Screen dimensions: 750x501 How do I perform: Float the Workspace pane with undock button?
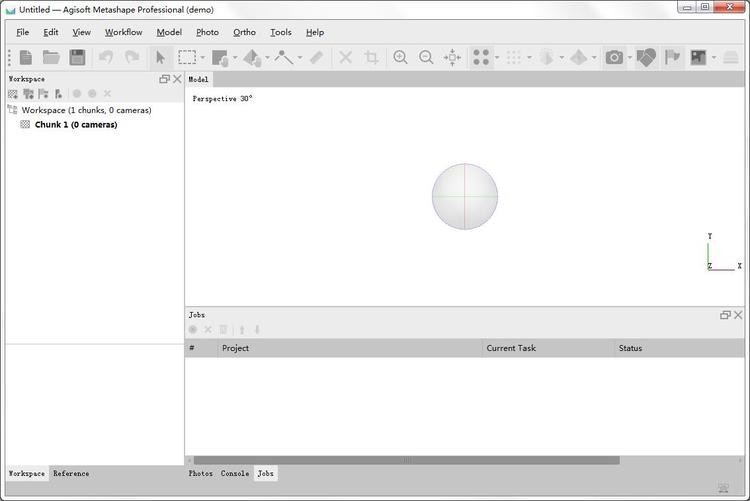[x=164, y=79]
